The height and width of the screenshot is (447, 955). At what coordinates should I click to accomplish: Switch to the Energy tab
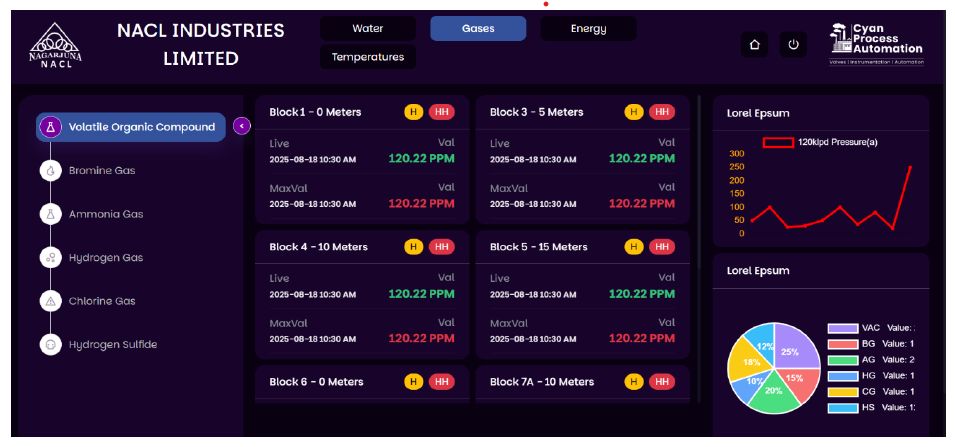click(588, 29)
